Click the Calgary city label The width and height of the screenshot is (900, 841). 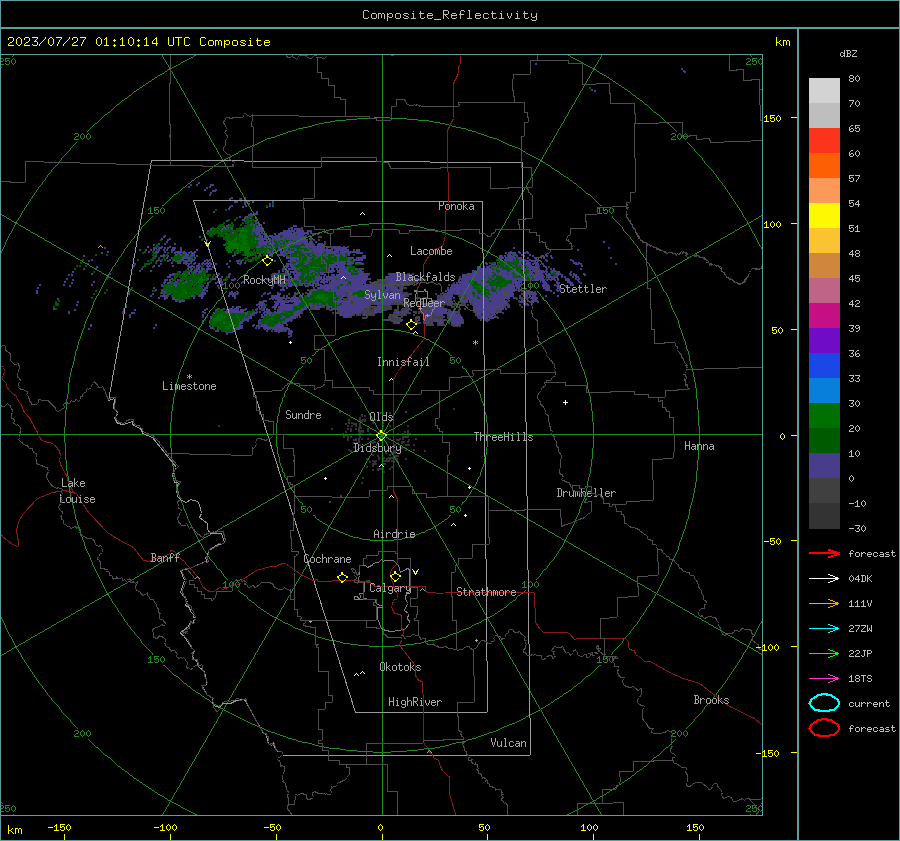[x=390, y=588]
